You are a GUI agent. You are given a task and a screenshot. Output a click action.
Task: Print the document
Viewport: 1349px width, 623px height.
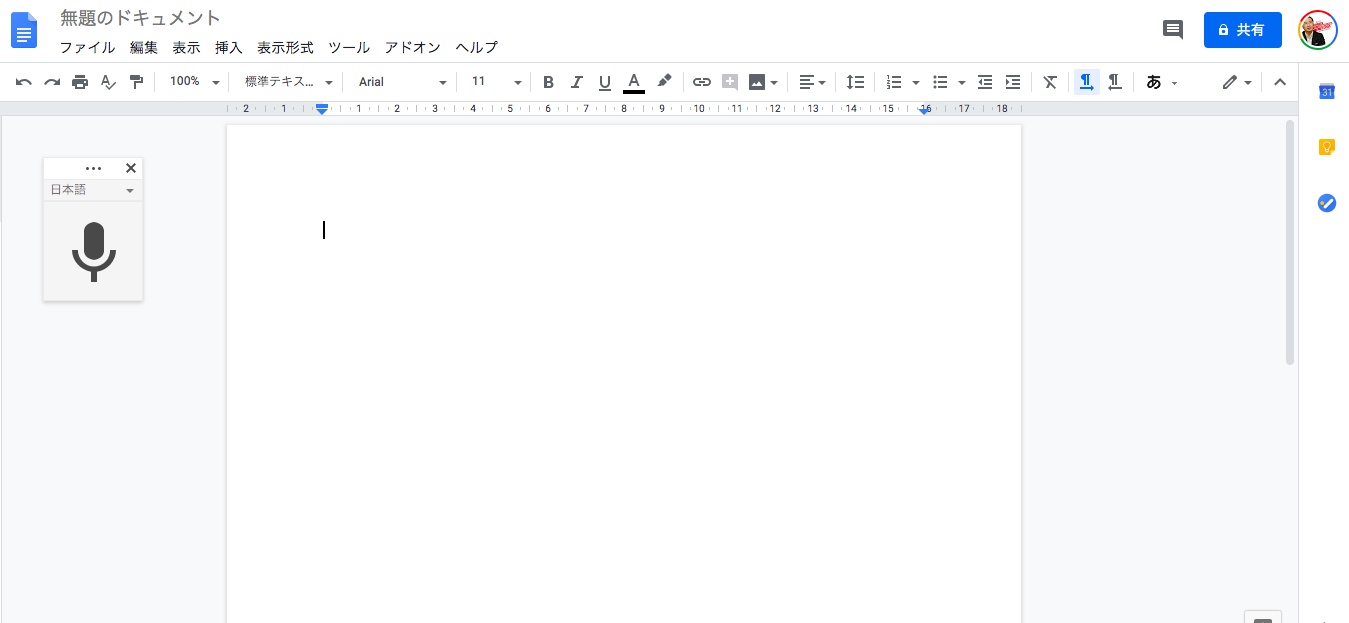point(80,82)
